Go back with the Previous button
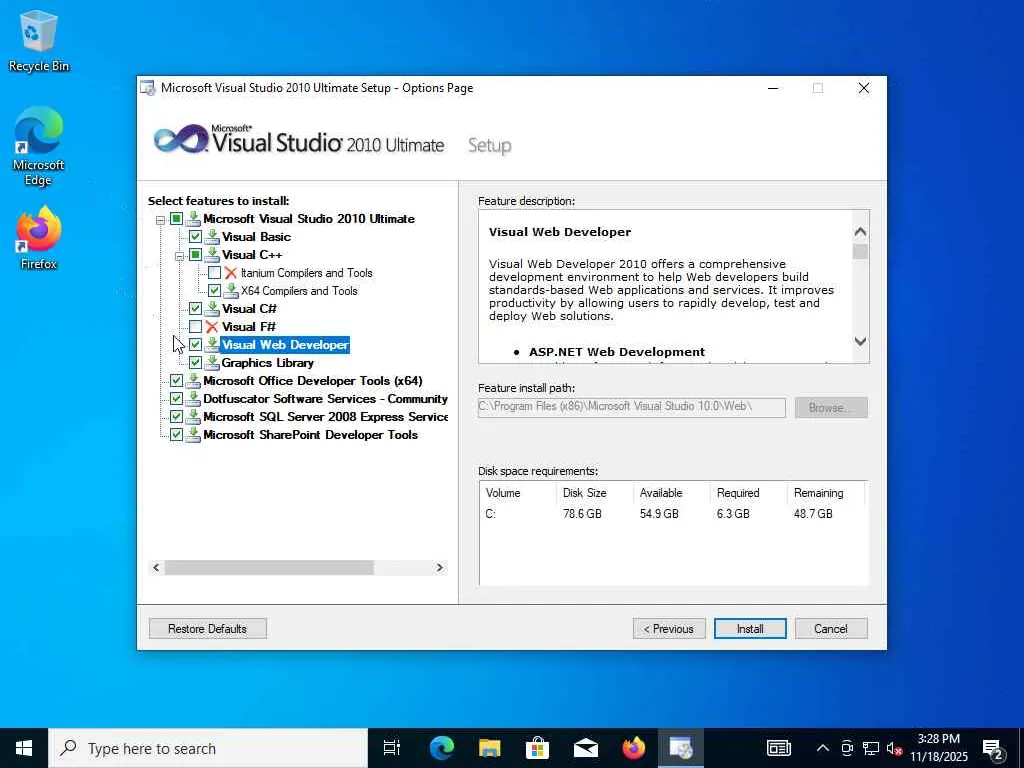 (x=669, y=629)
